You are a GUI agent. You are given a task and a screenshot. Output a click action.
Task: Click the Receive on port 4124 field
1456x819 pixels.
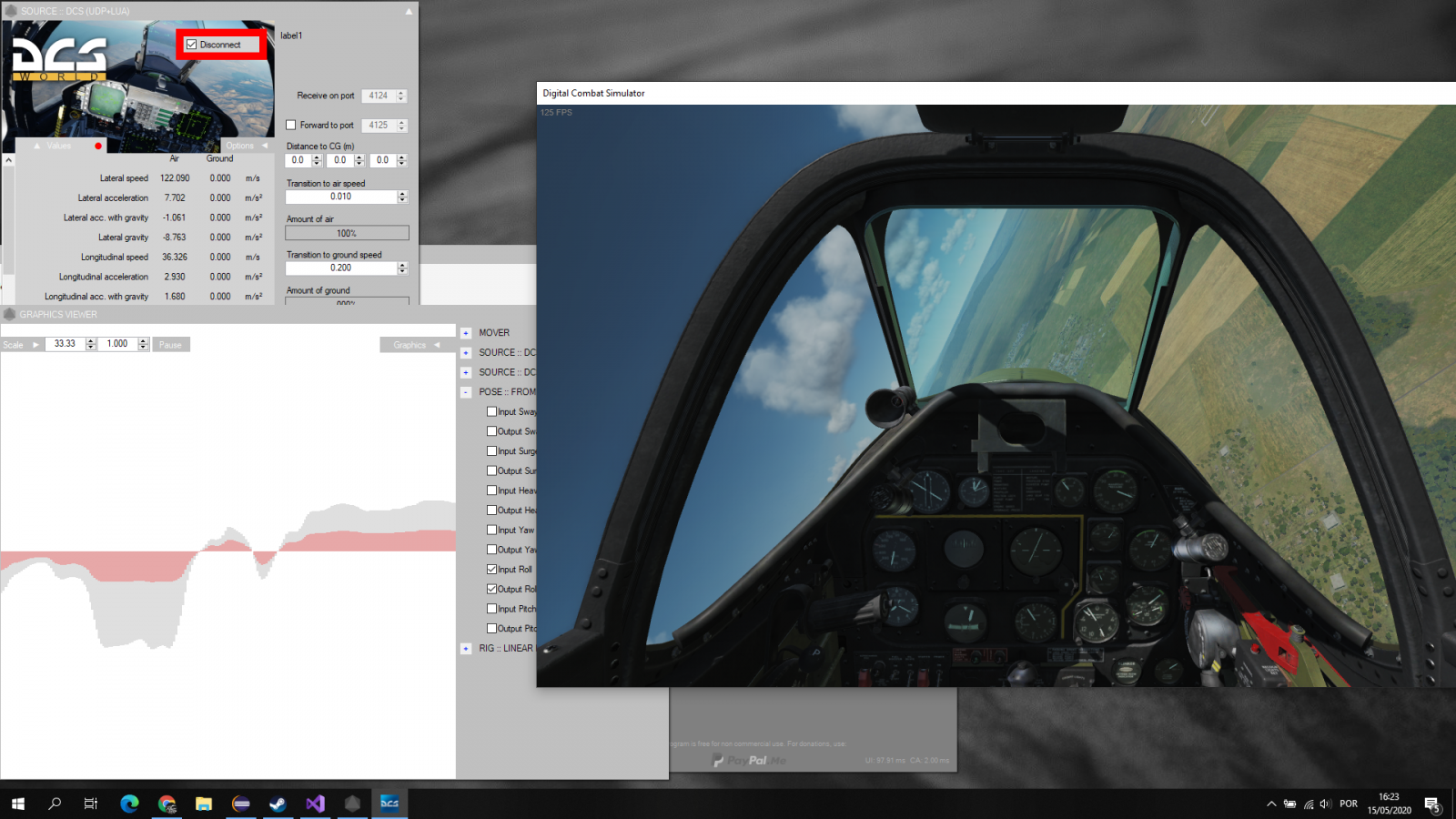[x=378, y=96]
